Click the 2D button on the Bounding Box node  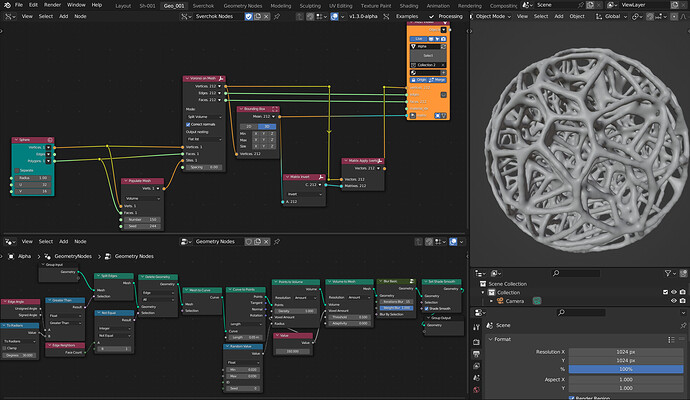pyautogui.click(x=249, y=126)
